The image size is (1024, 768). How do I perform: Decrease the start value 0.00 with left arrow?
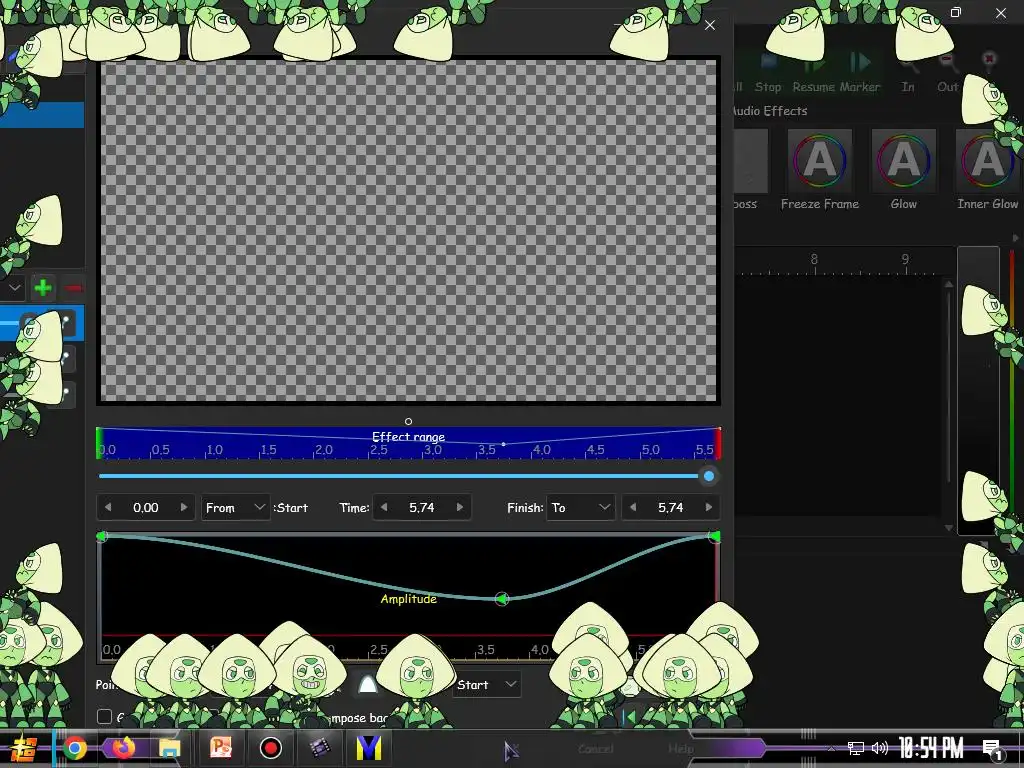[108, 507]
